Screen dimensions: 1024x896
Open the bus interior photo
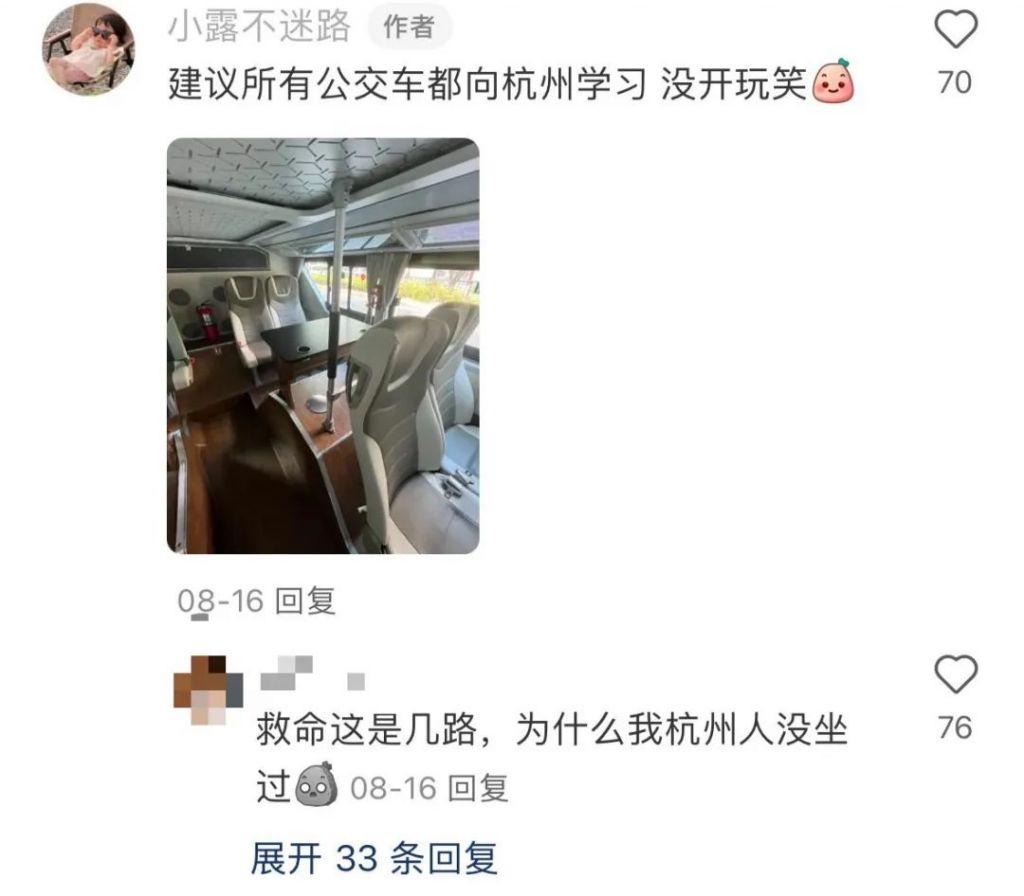point(323,345)
